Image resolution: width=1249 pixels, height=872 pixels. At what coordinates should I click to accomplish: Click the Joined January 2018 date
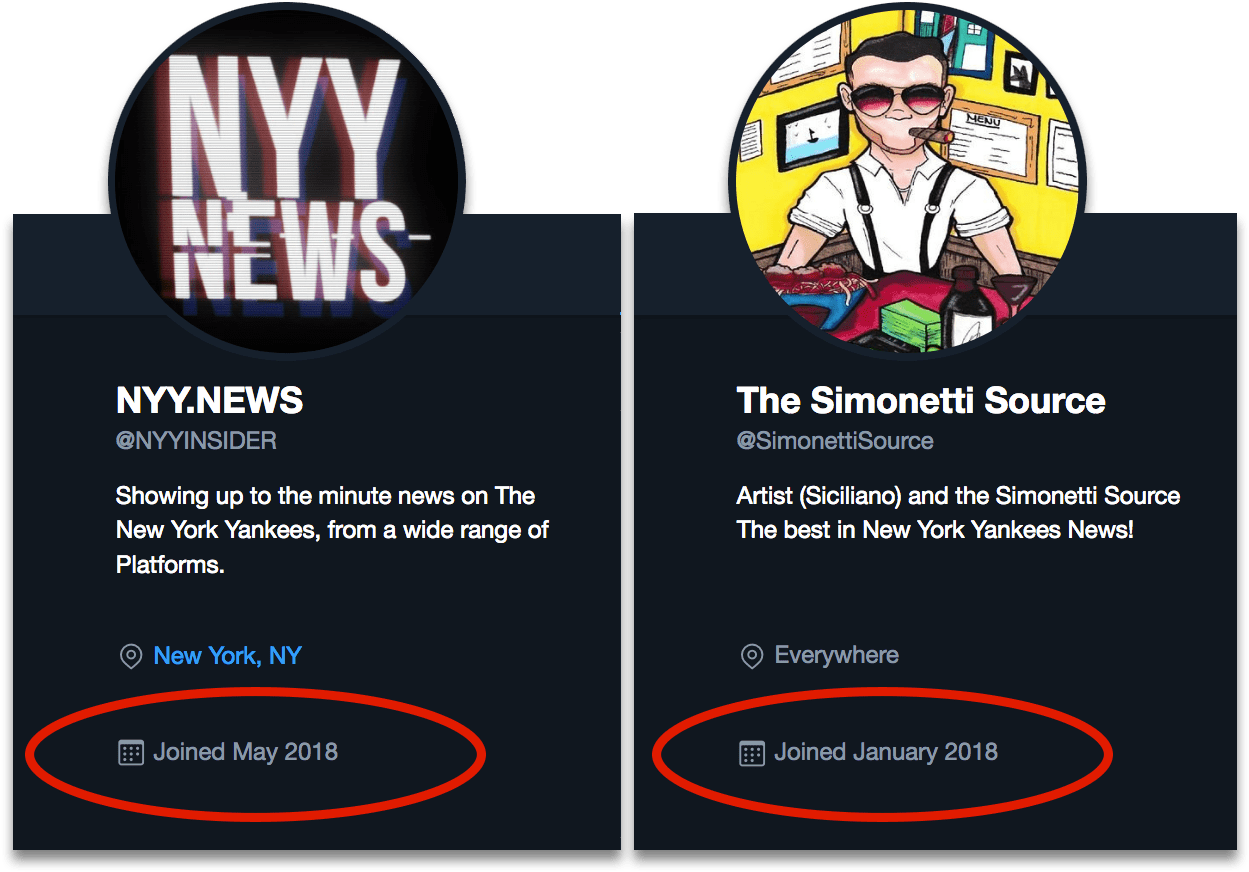[x=885, y=752]
